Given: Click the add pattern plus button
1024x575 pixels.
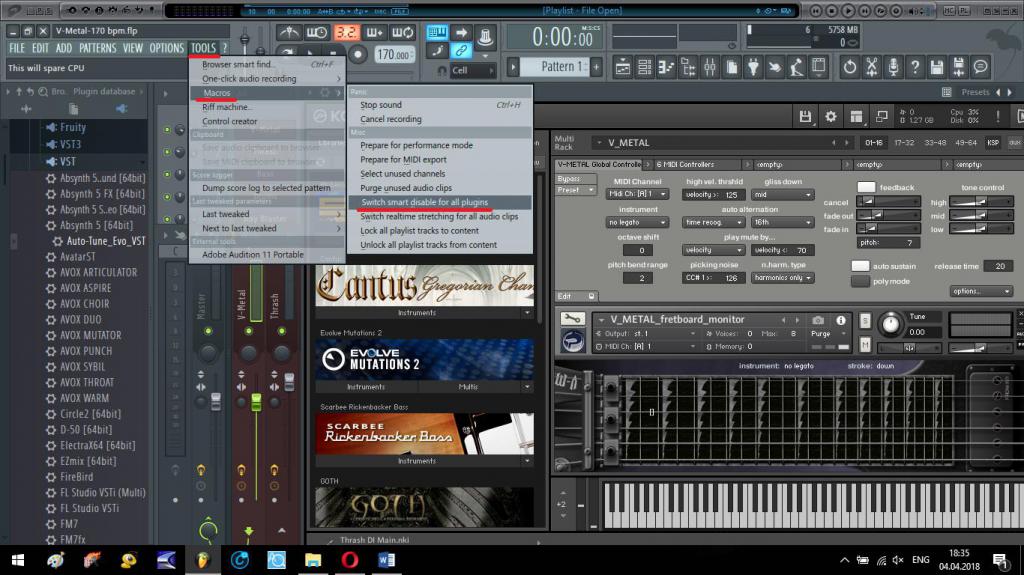Looking at the screenshot, I should [596, 67].
